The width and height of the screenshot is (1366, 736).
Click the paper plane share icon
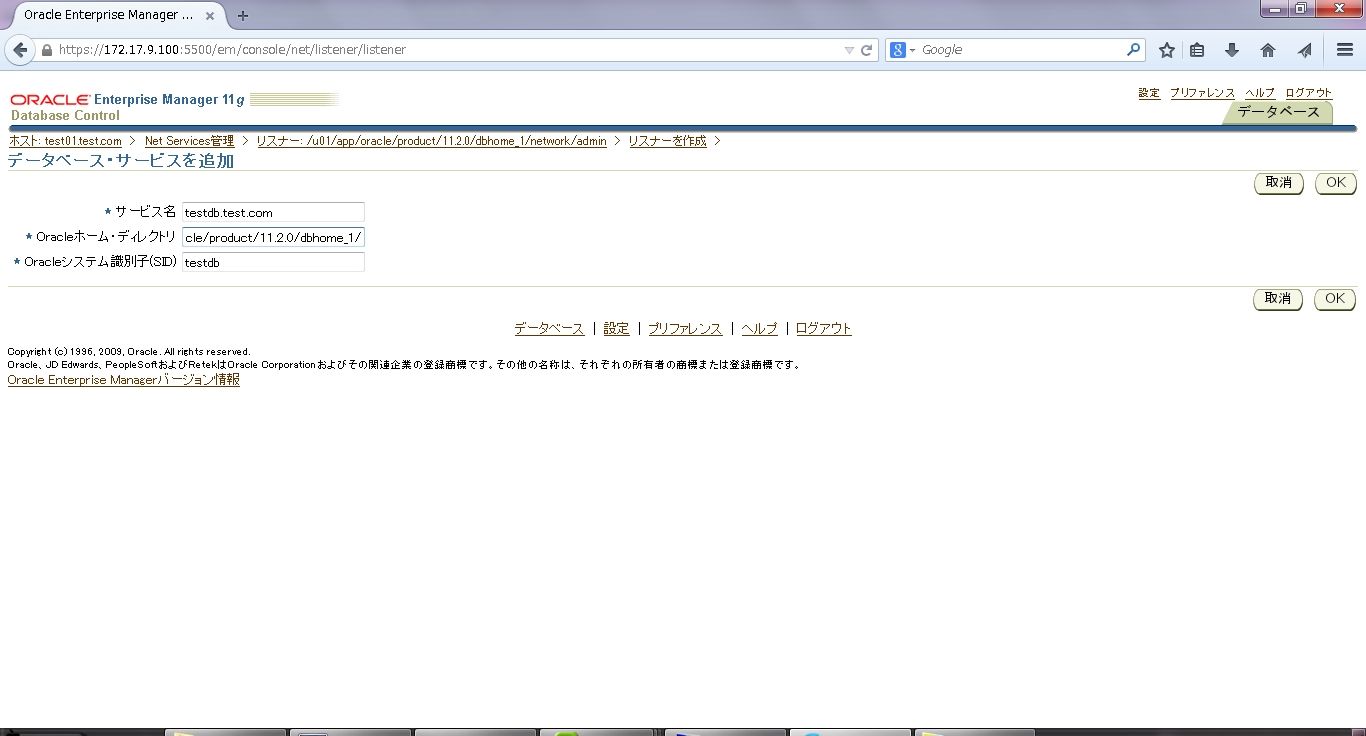(x=1304, y=50)
